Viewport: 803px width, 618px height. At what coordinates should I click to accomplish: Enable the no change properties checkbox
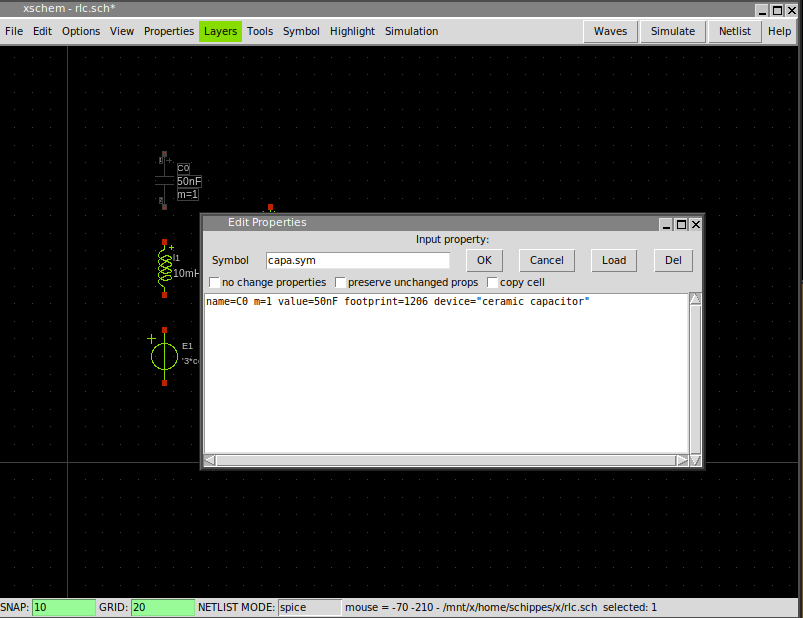(x=214, y=283)
